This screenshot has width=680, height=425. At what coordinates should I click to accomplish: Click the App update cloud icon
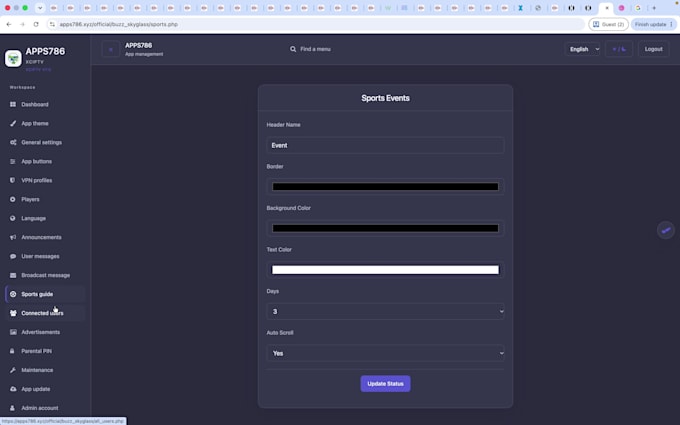pos(13,389)
